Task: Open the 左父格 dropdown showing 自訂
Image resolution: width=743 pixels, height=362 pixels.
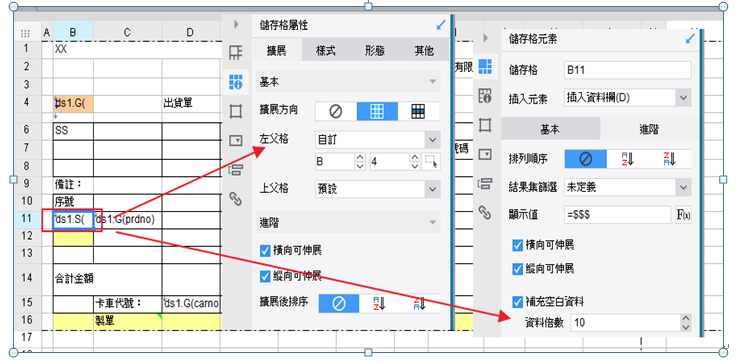Action: coord(378,140)
